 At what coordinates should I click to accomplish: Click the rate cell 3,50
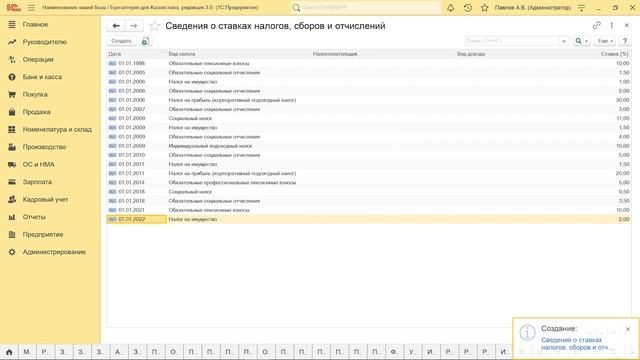pos(624,201)
